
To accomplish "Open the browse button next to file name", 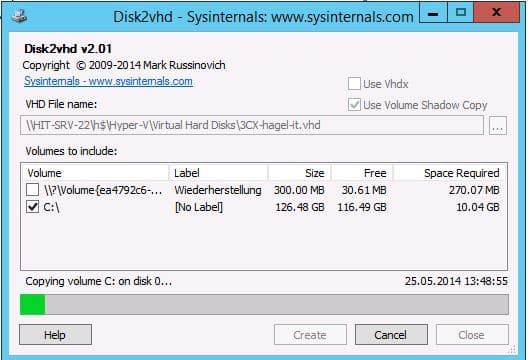I will click(498, 125).
